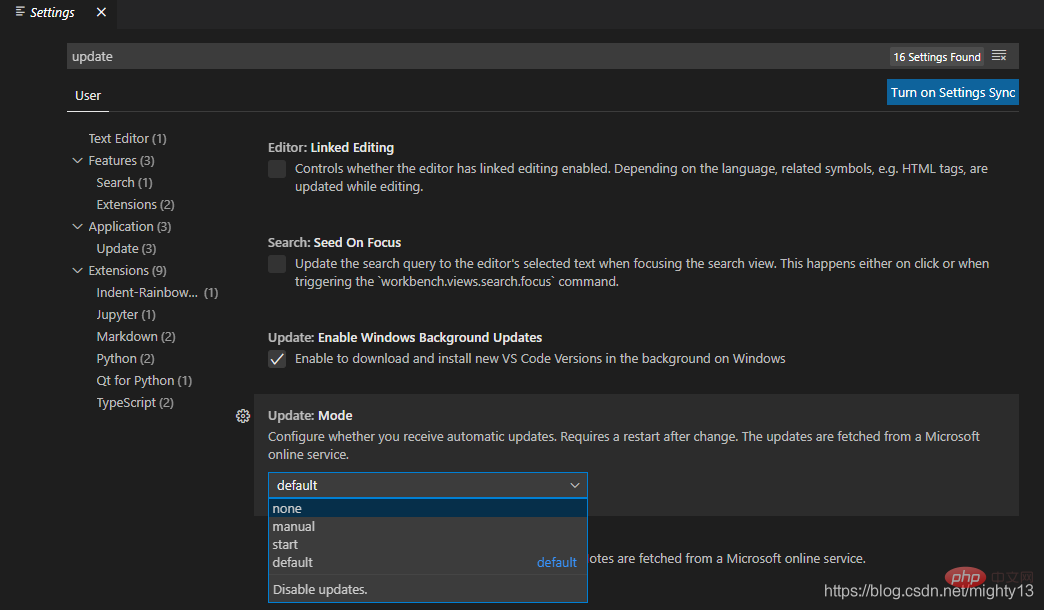
Task: Click Enable Windows Background Updates heading
Action: (405, 338)
